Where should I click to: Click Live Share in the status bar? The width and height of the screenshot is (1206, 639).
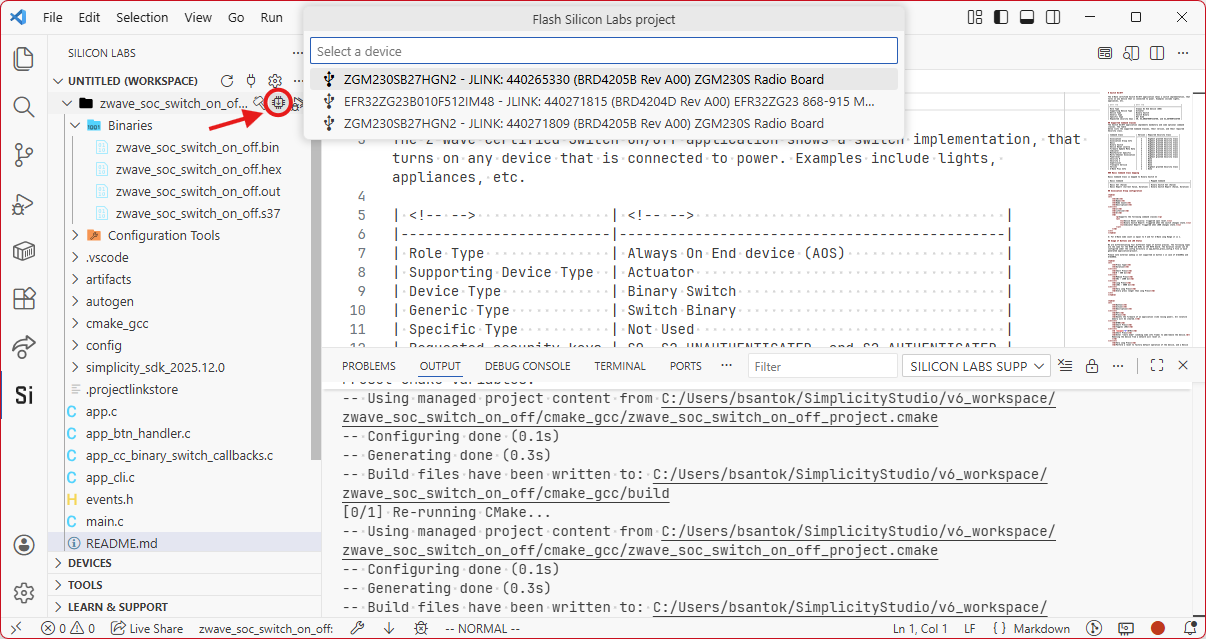147,629
